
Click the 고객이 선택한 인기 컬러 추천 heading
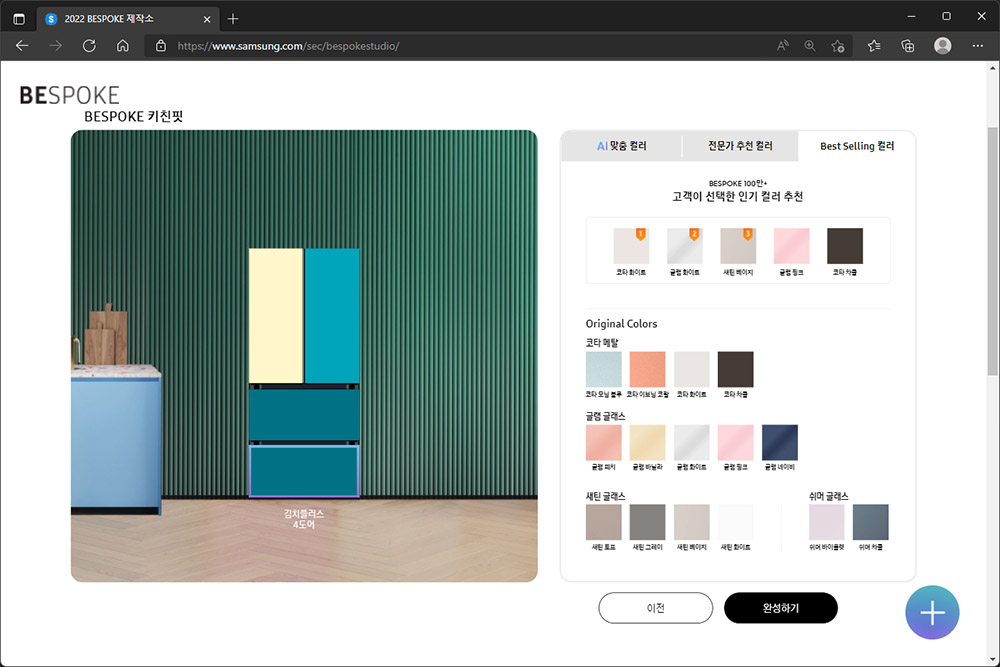coord(737,196)
